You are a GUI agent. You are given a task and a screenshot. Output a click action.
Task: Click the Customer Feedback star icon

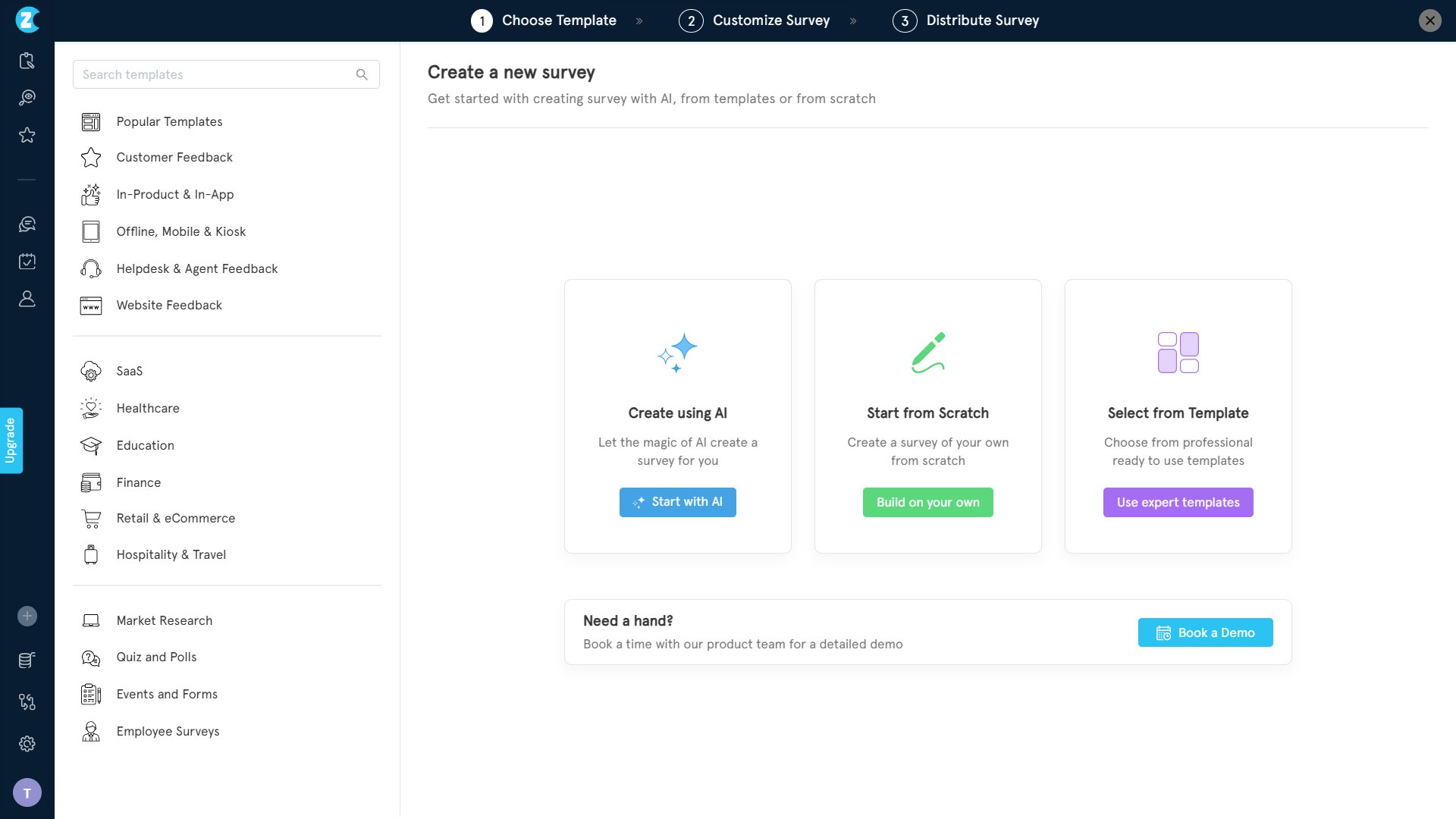(x=91, y=158)
